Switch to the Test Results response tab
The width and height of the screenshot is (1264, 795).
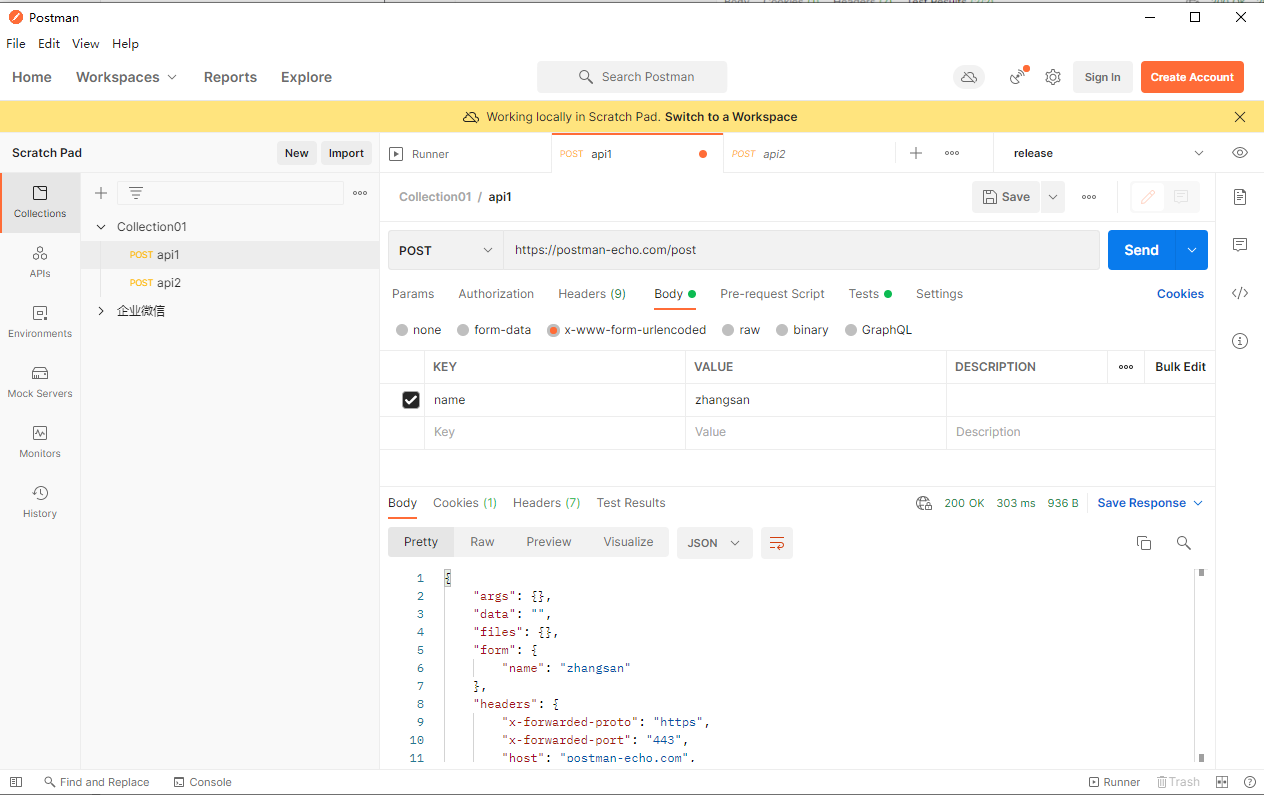point(631,503)
